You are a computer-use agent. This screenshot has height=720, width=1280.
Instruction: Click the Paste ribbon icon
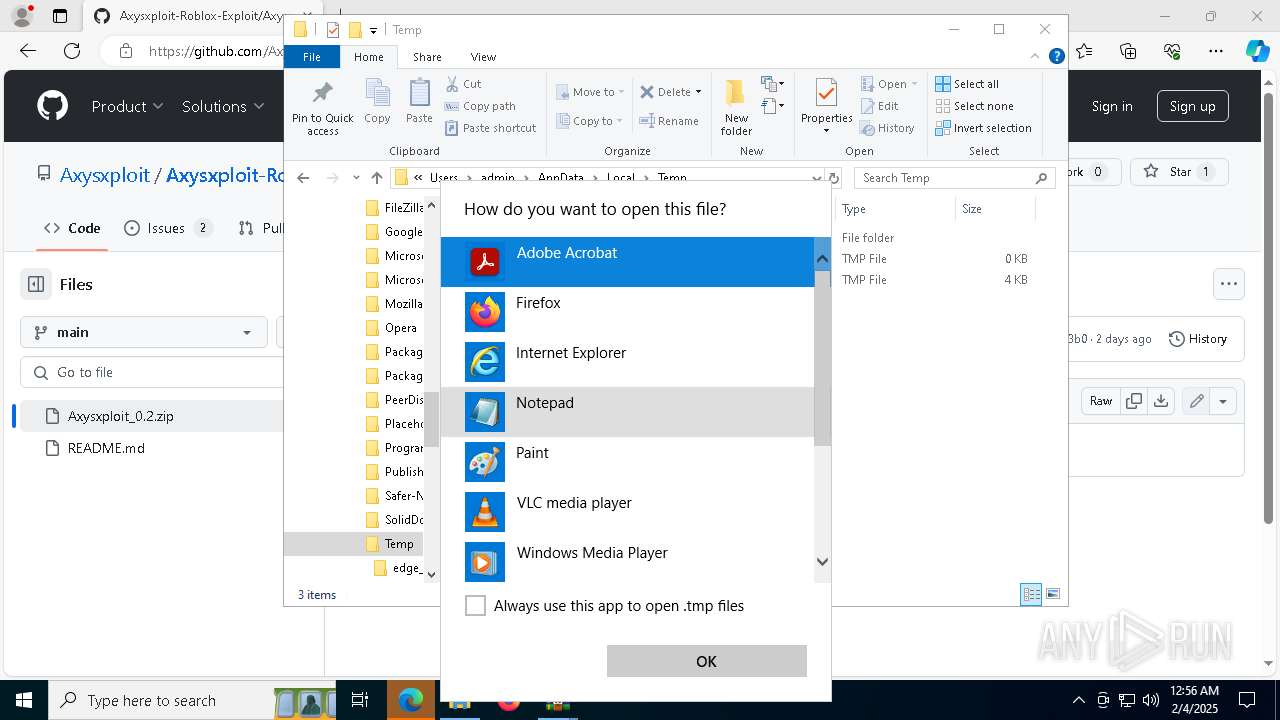tap(419, 102)
